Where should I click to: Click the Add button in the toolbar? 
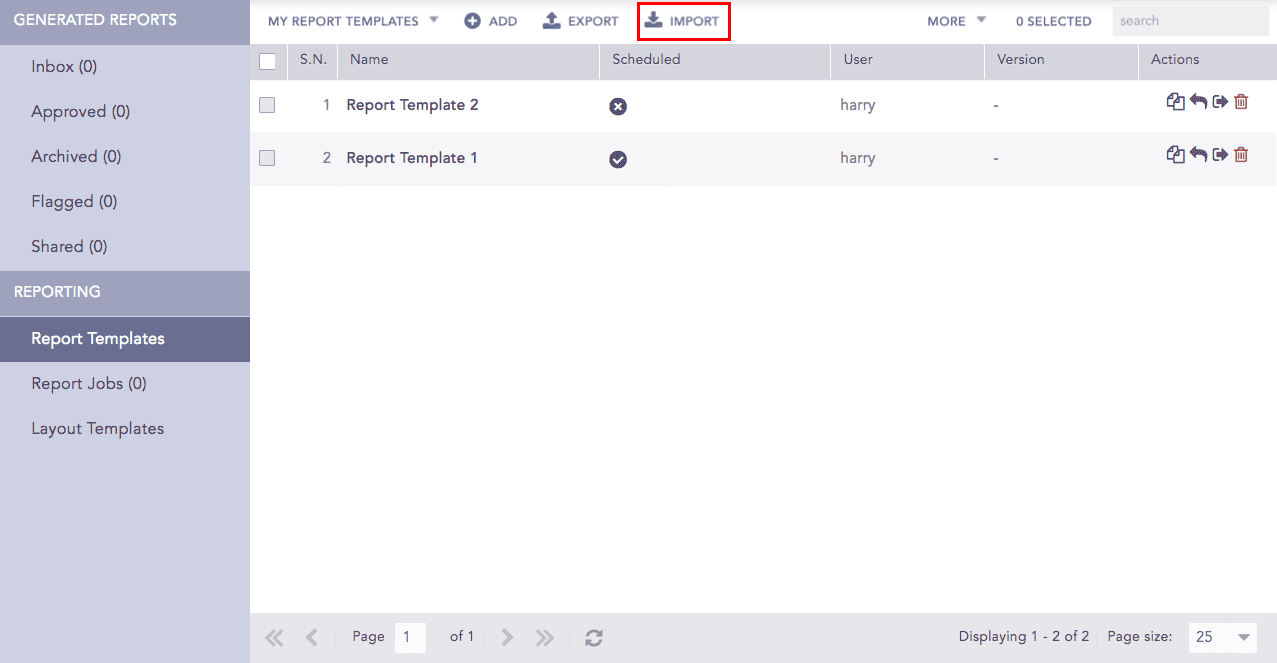click(491, 21)
